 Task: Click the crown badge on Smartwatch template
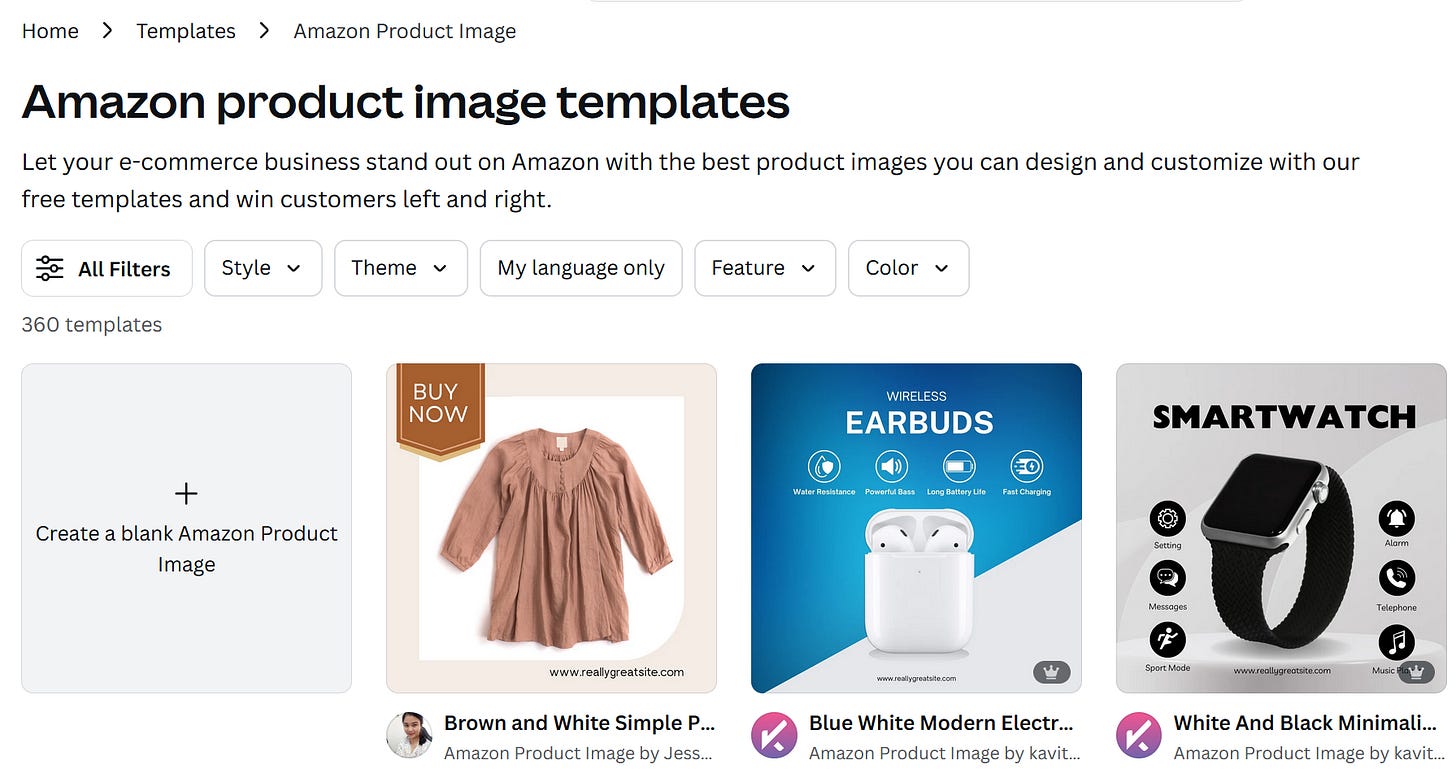tap(1416, 672)
